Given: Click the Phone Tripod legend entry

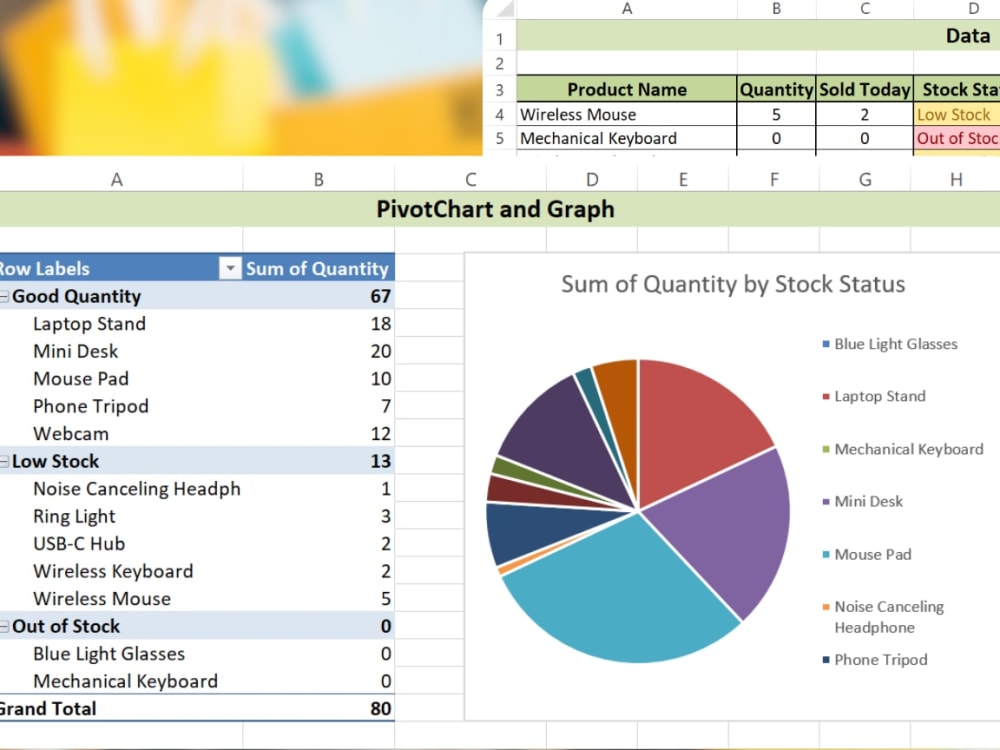Looking at the screenshot, I should click(x=875, y=660).
